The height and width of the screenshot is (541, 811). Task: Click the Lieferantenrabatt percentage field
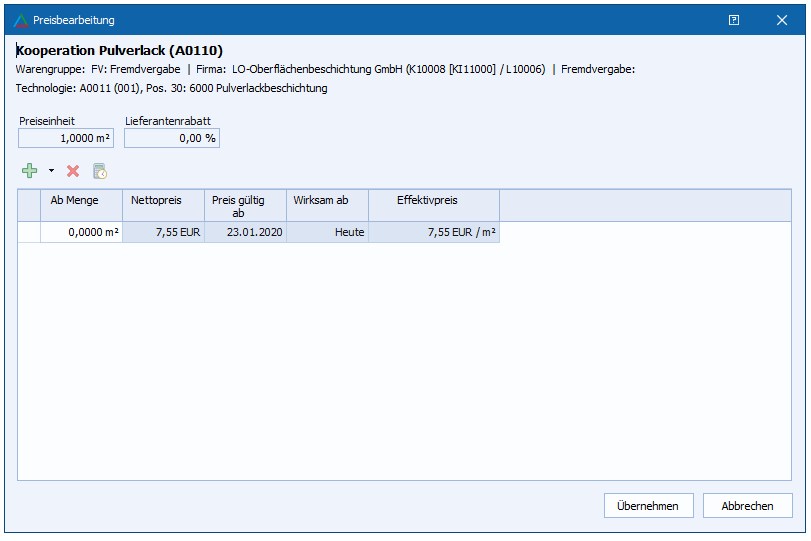(172, 138)
